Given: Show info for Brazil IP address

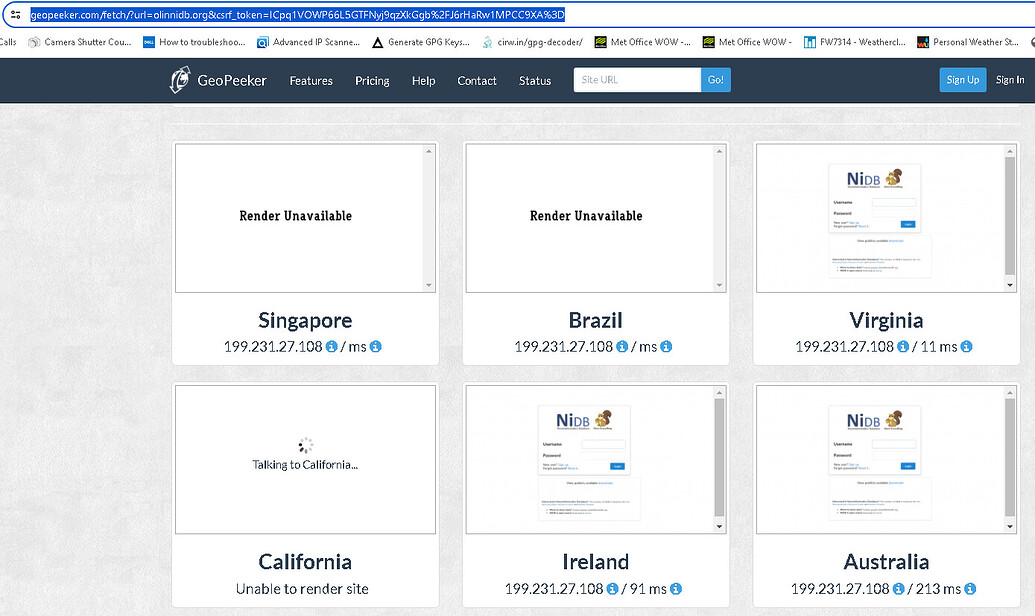Looking at the screenshot, I should pyautogui.click(x=622, y=347).
